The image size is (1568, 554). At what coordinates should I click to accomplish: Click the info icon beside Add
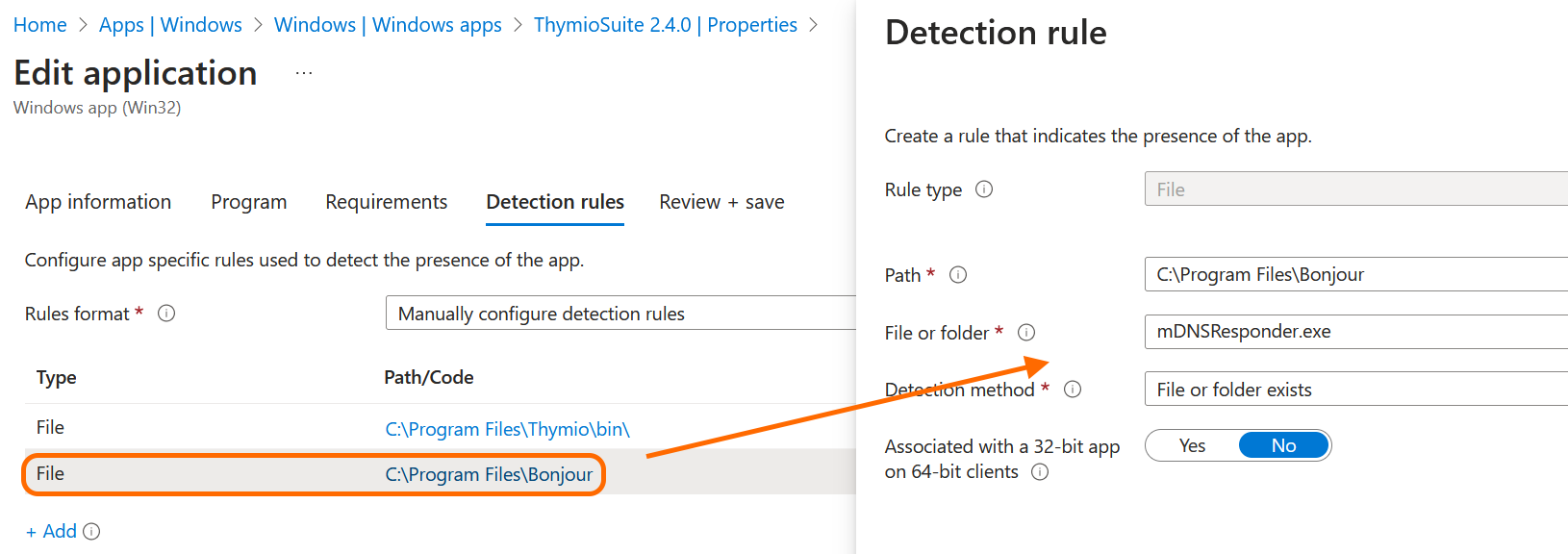coord(91,532)
